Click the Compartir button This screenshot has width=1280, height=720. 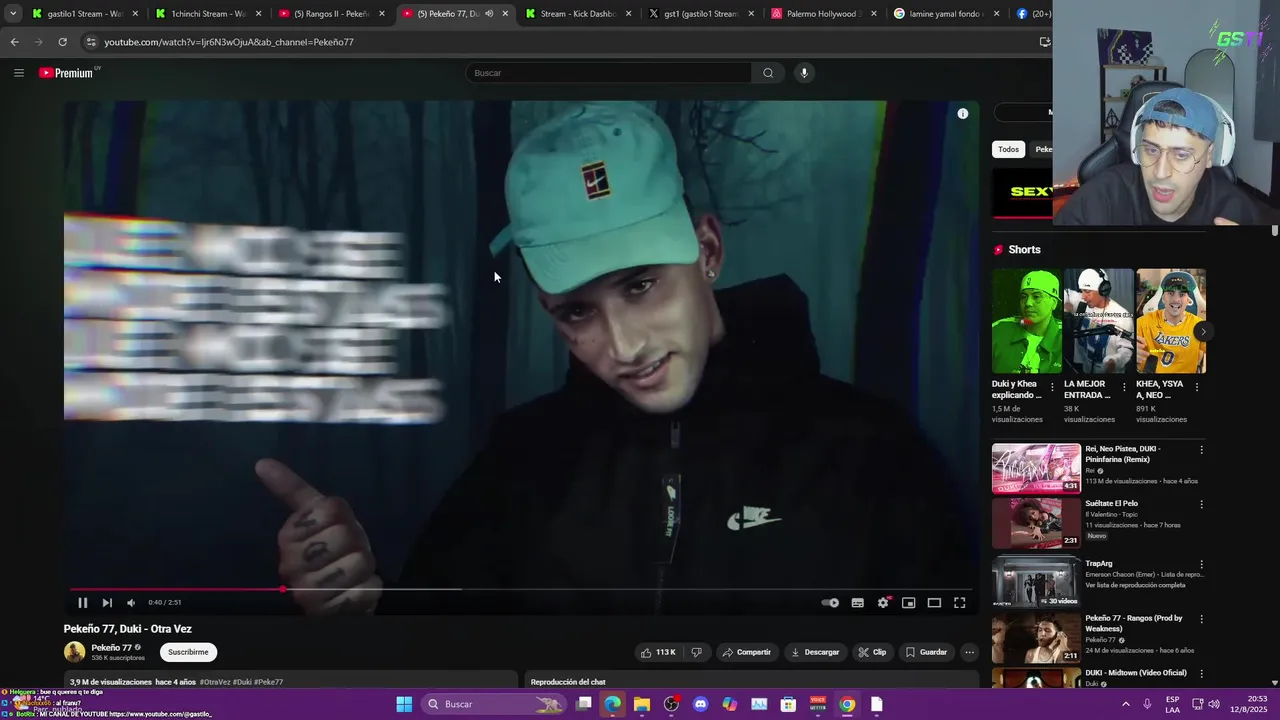(747, 652)
